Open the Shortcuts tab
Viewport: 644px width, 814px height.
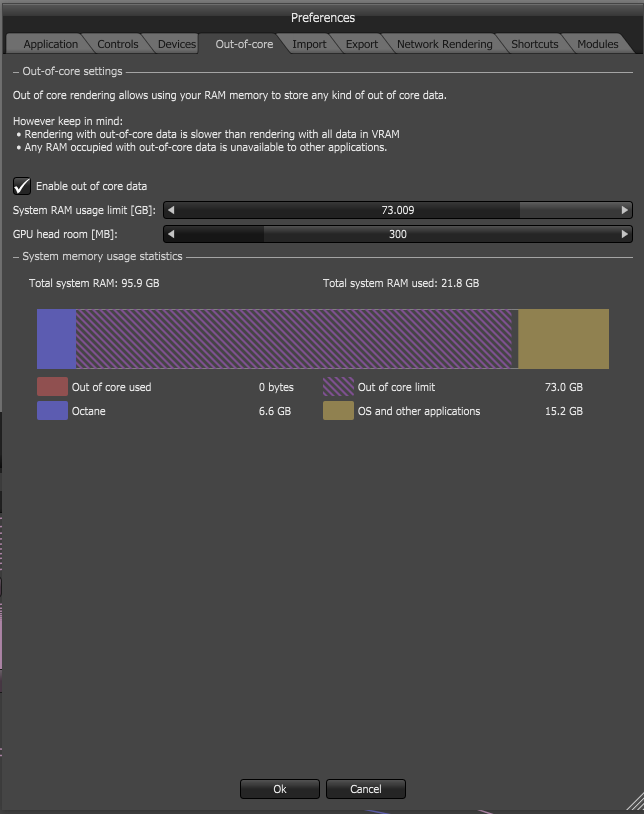coord(535,44)
